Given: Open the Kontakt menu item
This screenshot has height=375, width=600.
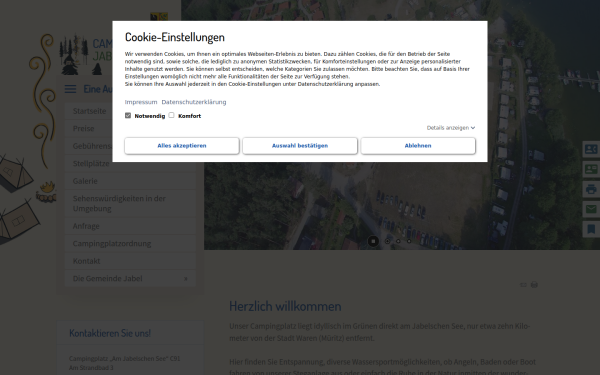Looking at the screenshot, I should 130,261.
